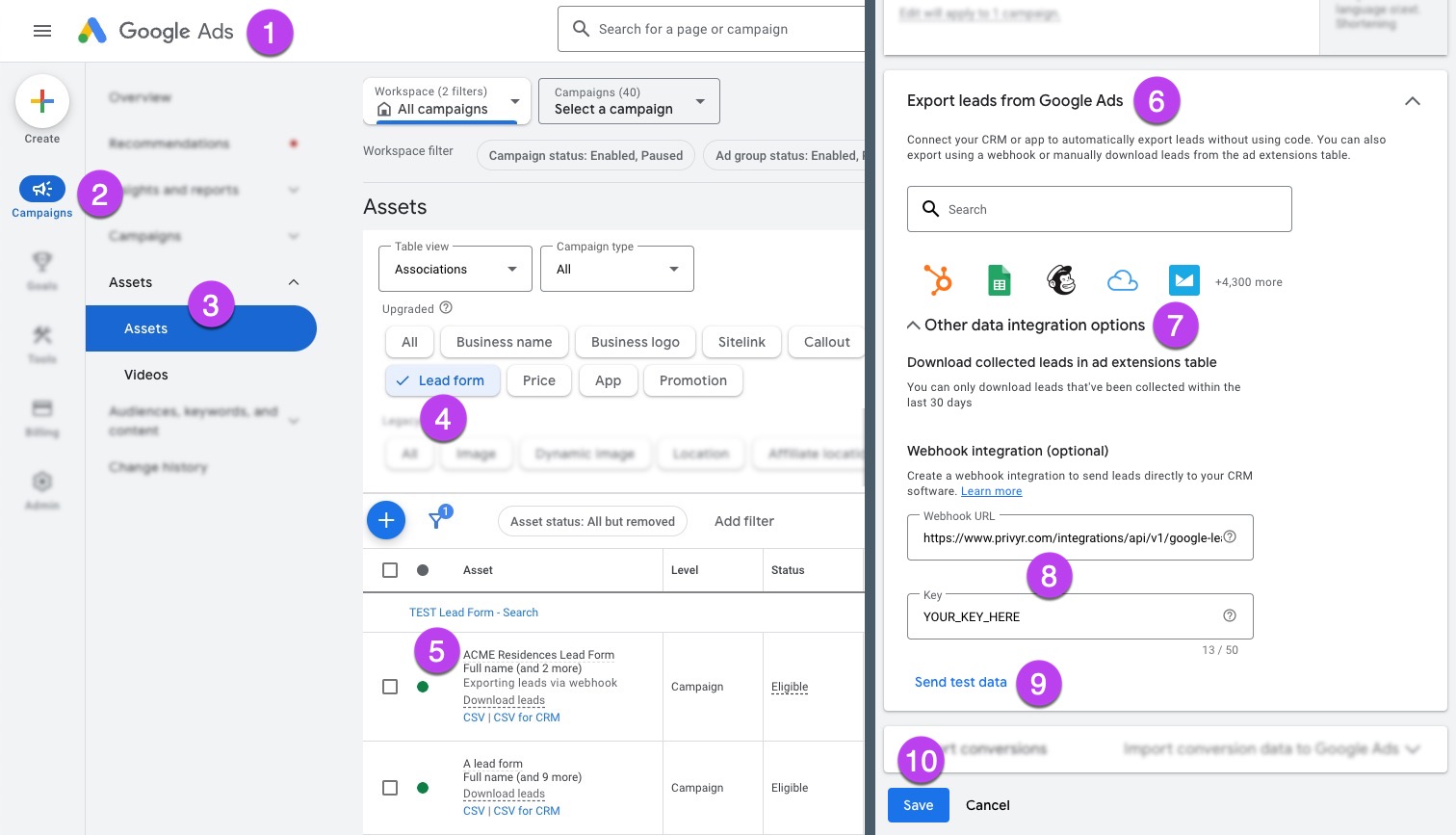The image size is (1456, 835).
Task: Select the Sitelink asset tab
Action: coord(741,342)
